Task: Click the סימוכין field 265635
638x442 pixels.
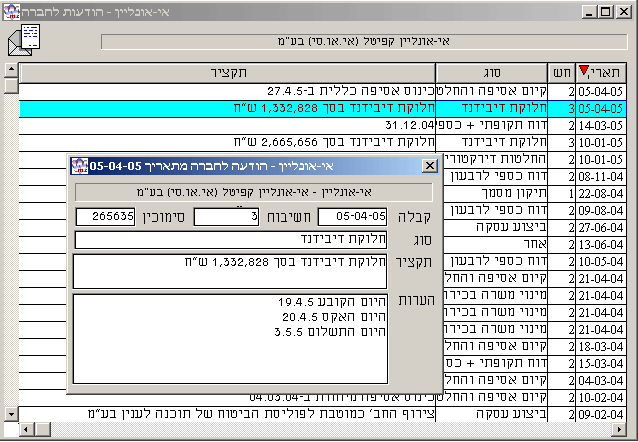Action: pos(105,217)
